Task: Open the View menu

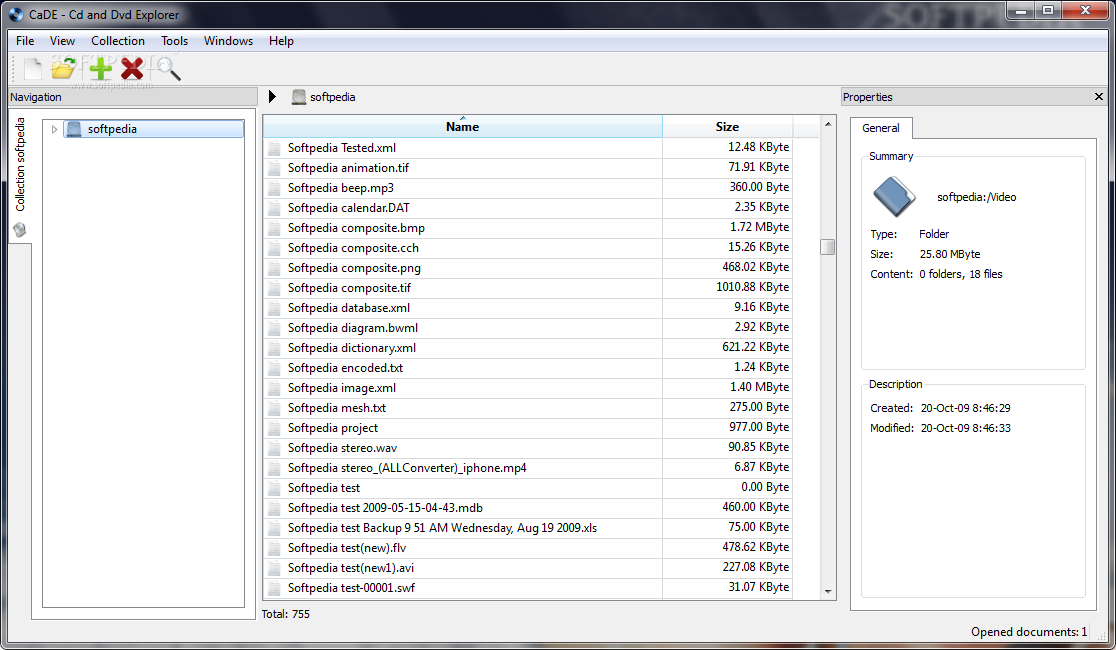Action: click(x=62, y=41)
